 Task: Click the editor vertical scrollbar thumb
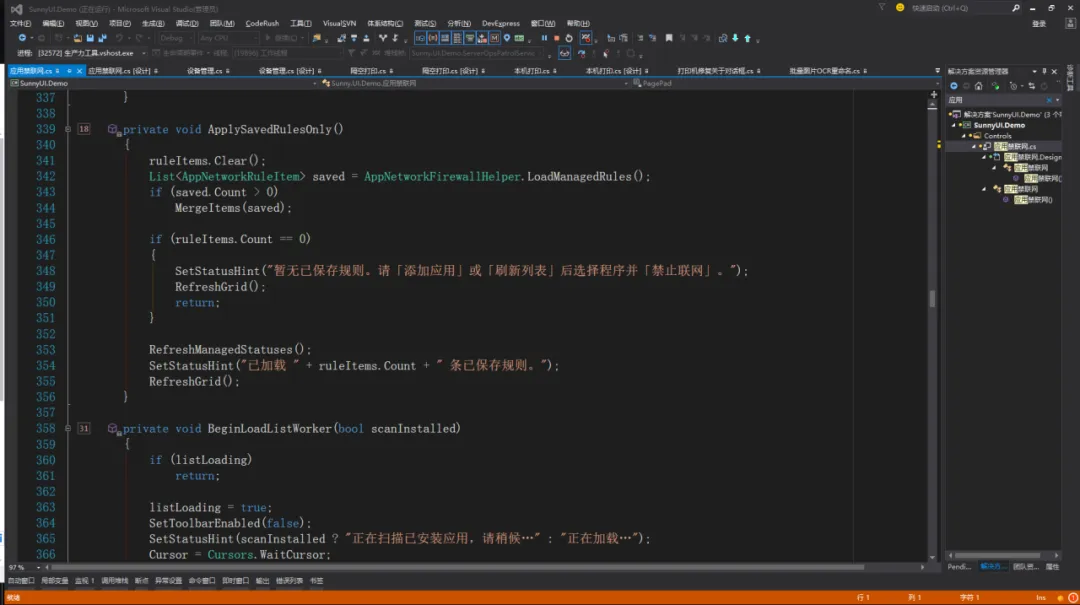(x=933, y=298)
